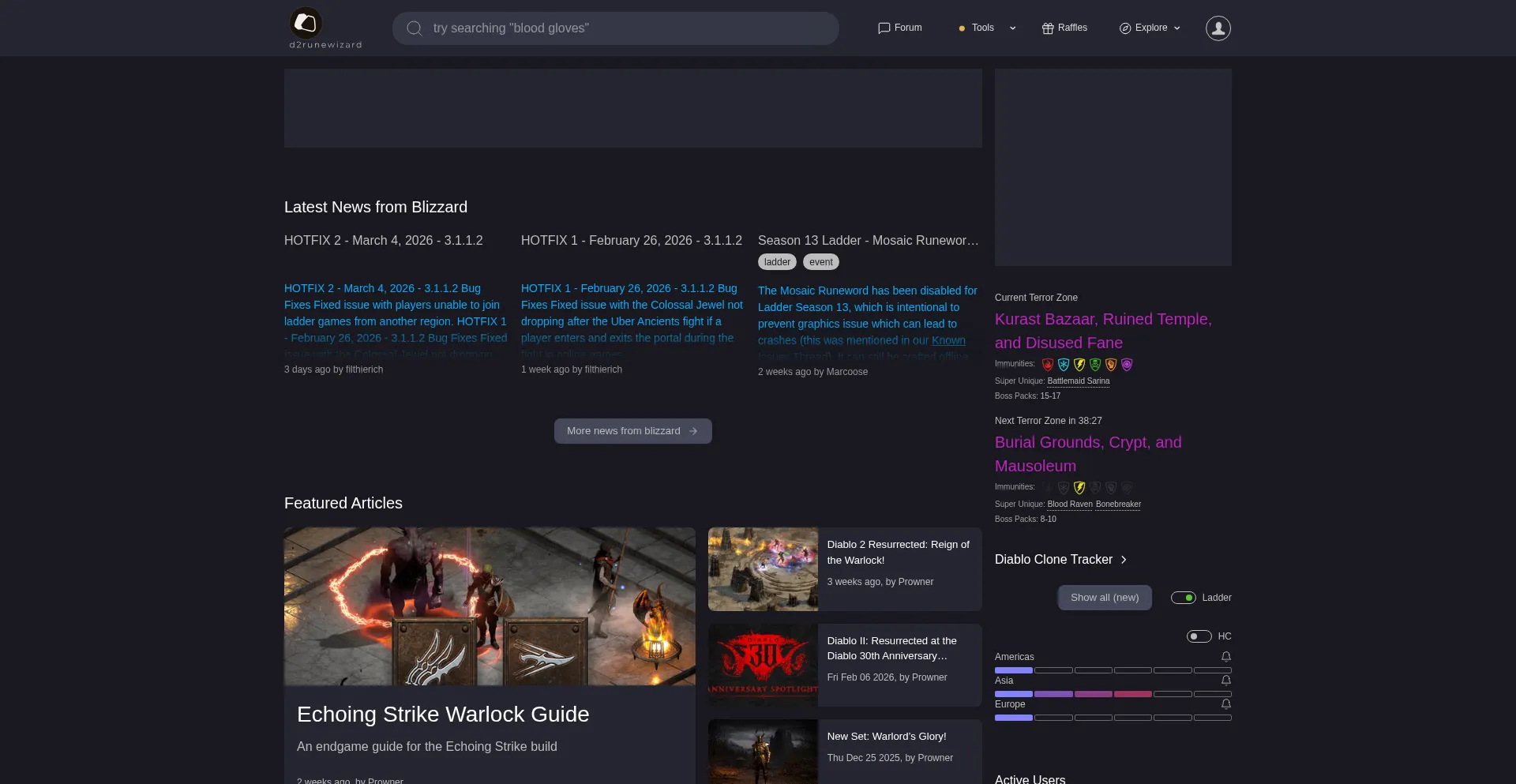Enable Americas notification bell
Screen dimensions: 1516x784
[1226, 657]
